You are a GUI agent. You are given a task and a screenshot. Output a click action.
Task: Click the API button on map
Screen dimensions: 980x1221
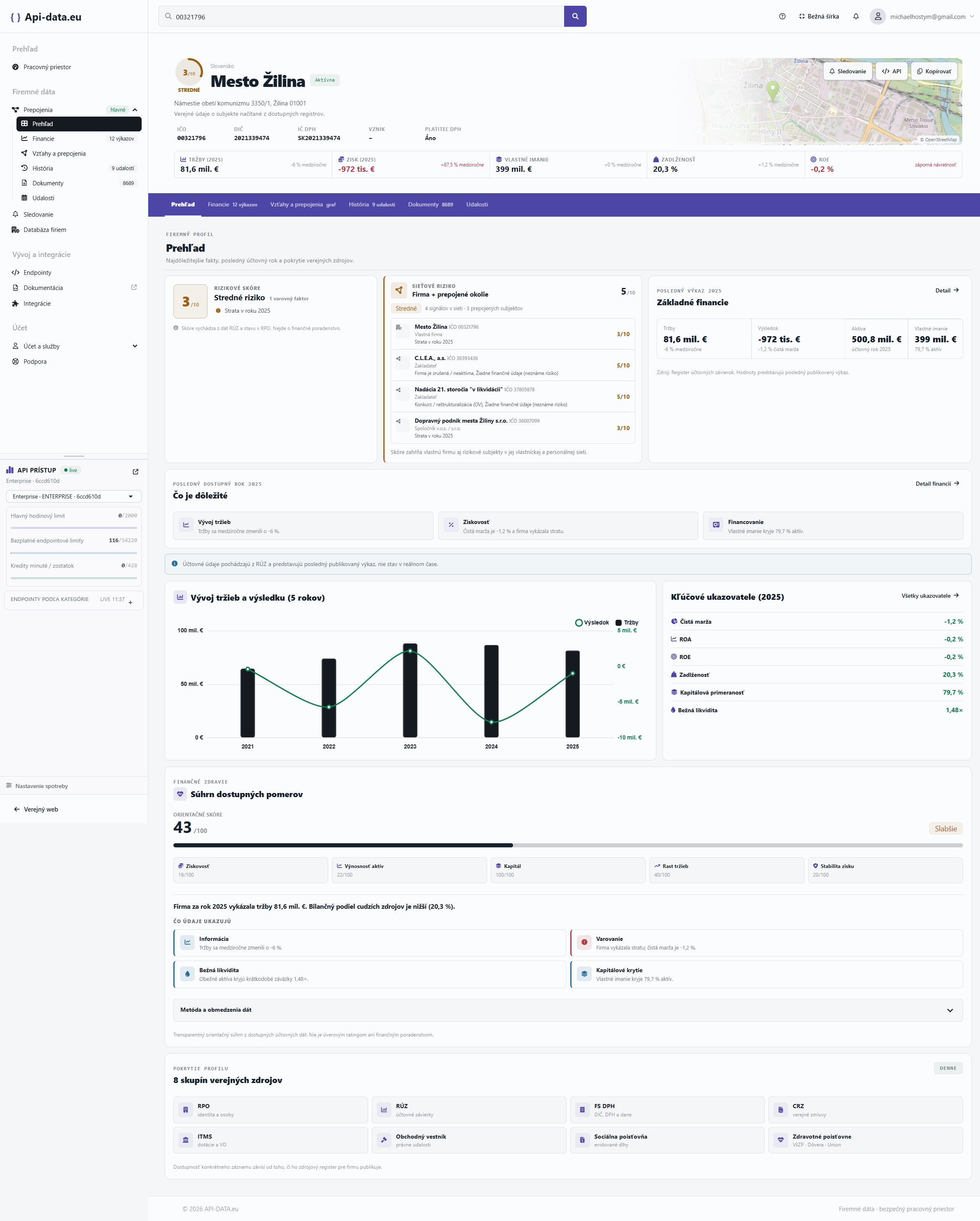point(892,71)
